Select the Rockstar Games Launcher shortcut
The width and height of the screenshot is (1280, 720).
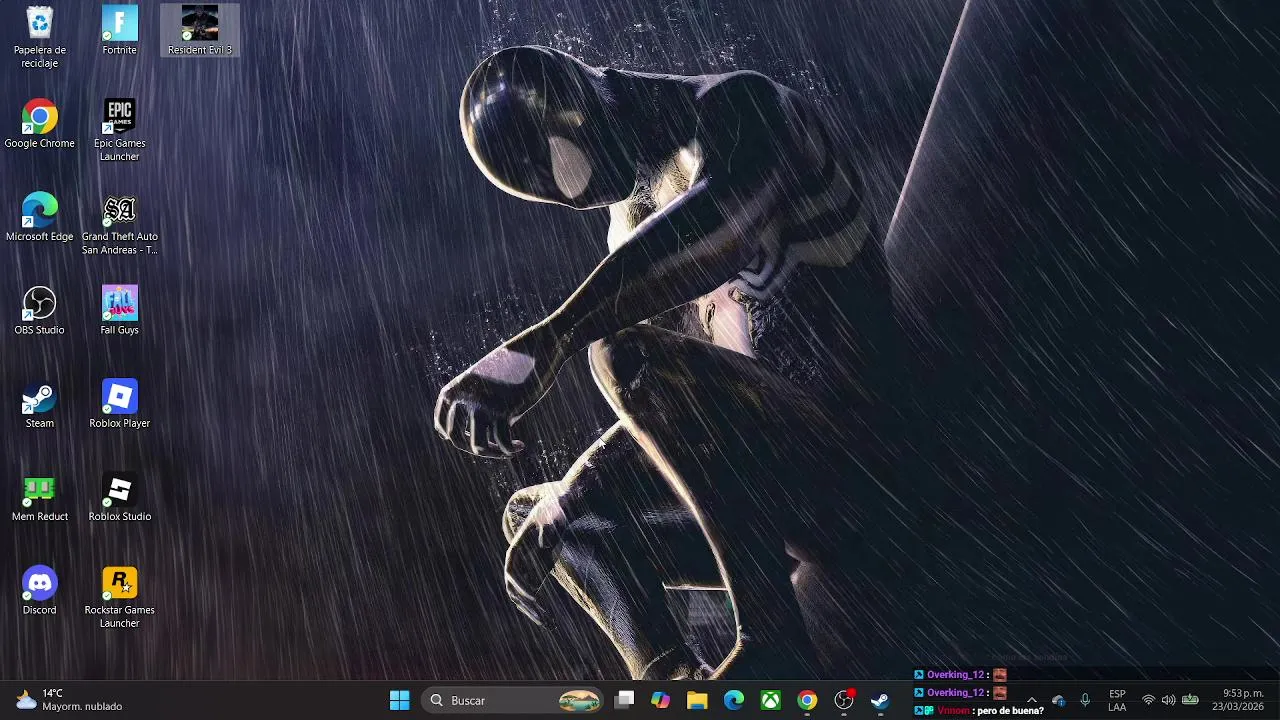119,597
